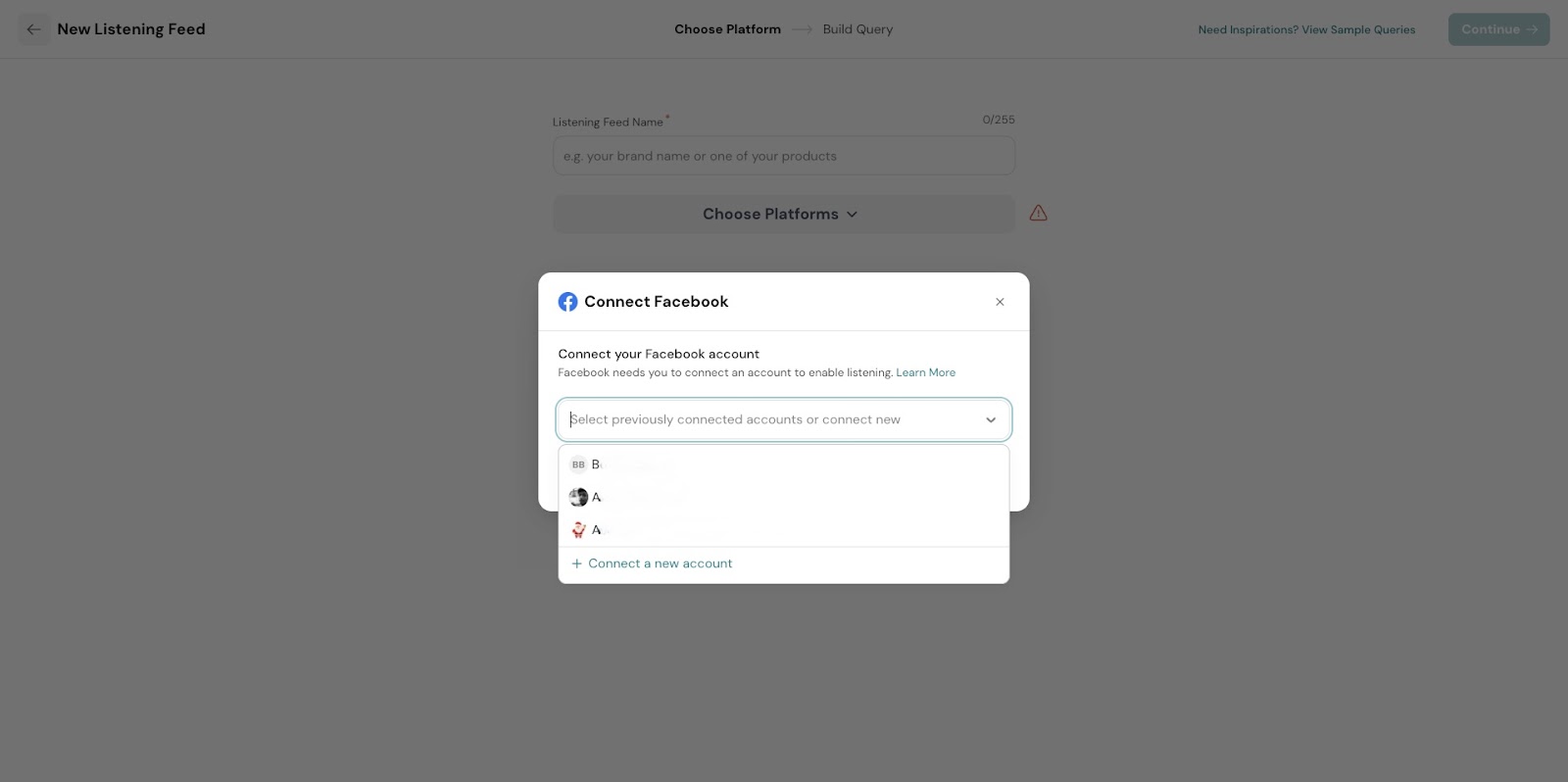Close the Connect Facebook dialog
Viewport: 1568px width, 782px height.
1000,302
